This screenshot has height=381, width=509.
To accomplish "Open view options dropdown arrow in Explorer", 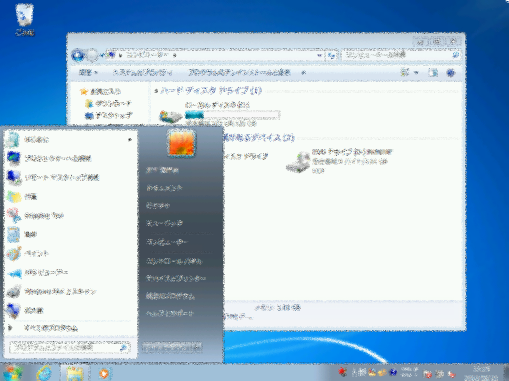I will click(416, 72).
